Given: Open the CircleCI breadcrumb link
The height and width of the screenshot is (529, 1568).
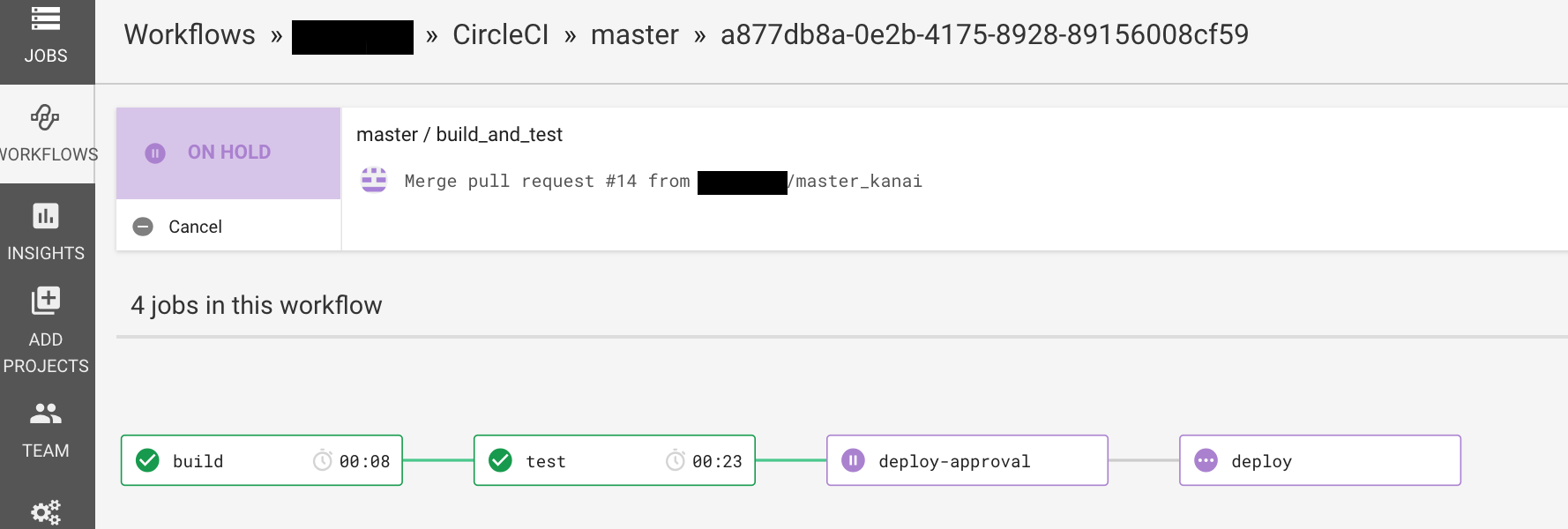Looking at the screenshot, I should 500,35.
